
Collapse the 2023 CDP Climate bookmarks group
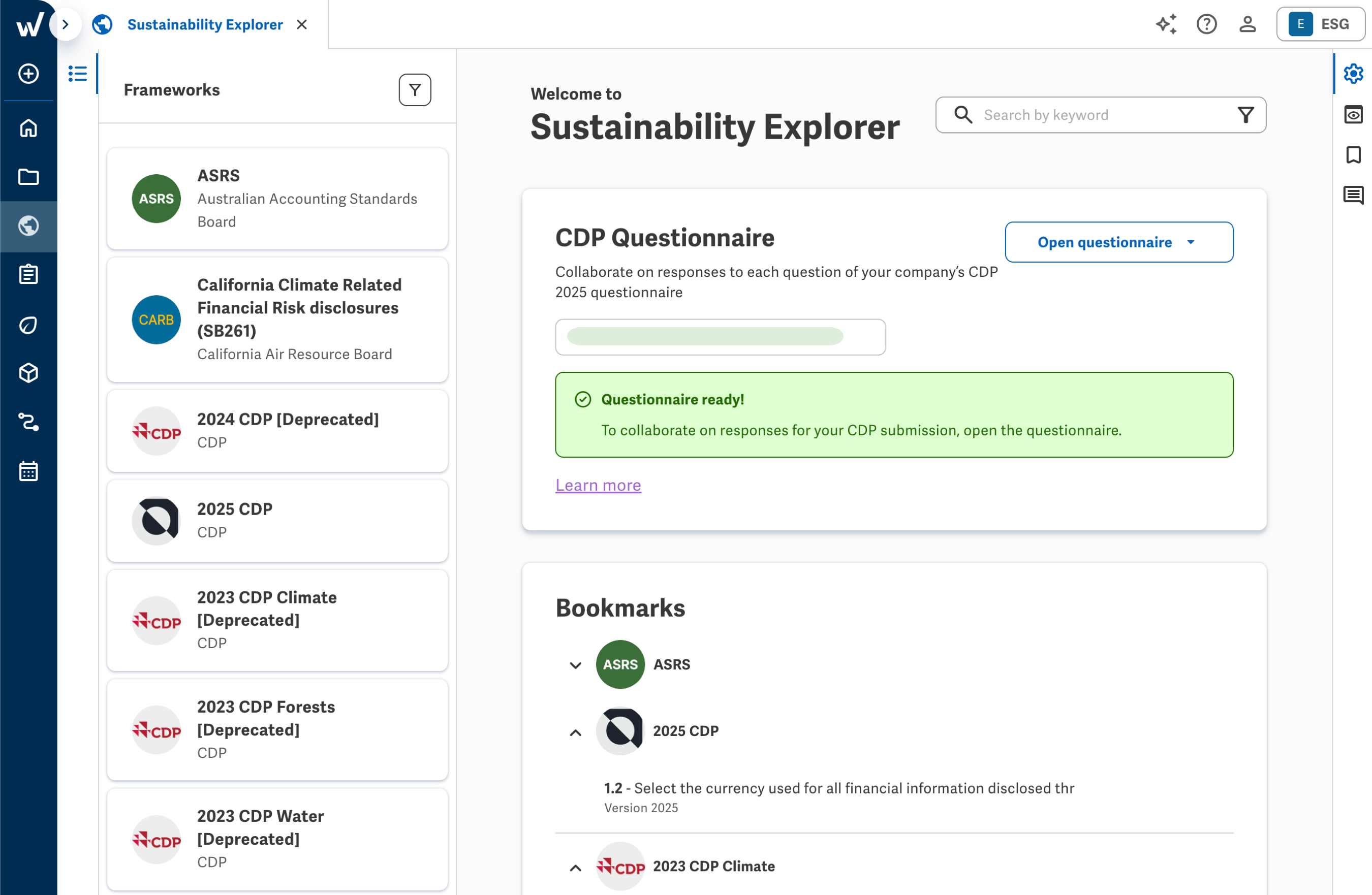(575, 868)
